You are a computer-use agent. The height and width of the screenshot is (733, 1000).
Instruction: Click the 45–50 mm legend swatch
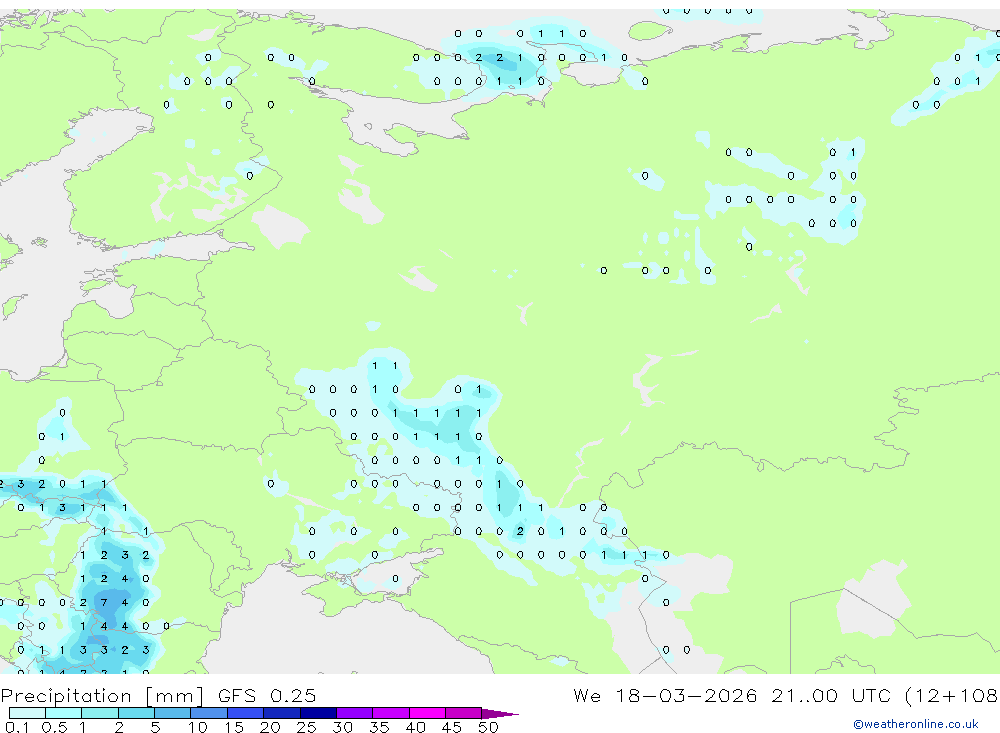[x=464, y=713]
